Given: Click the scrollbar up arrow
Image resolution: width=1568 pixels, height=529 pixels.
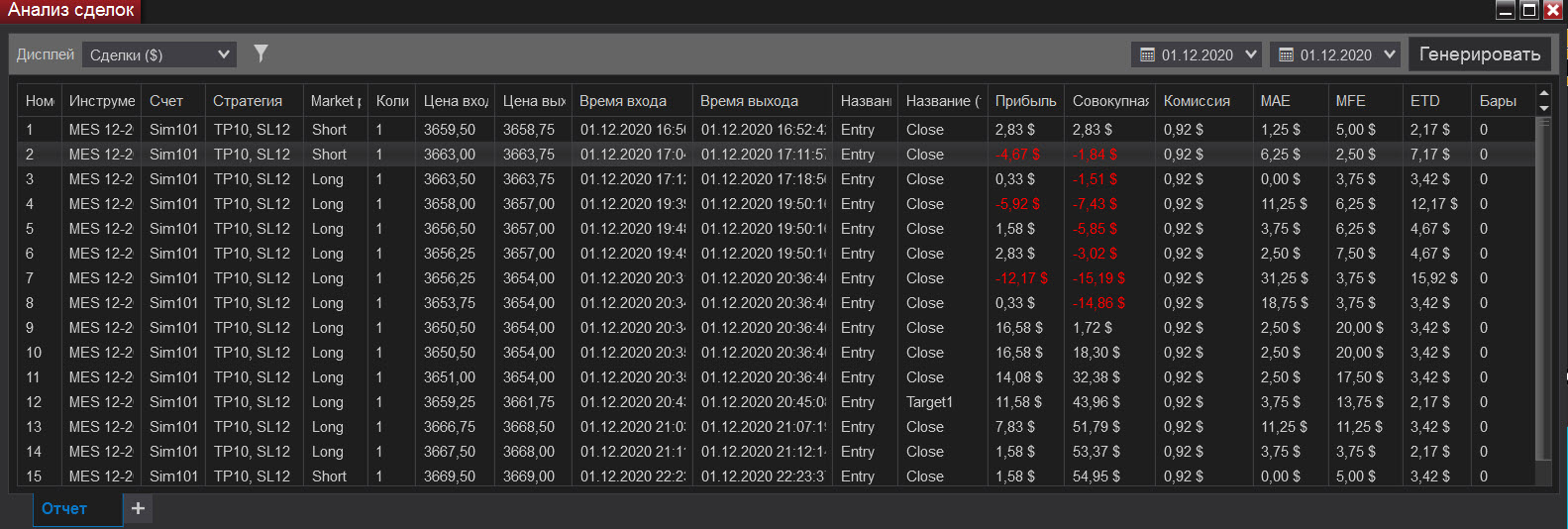Looking at the screenshot, I should [1543, 94].
